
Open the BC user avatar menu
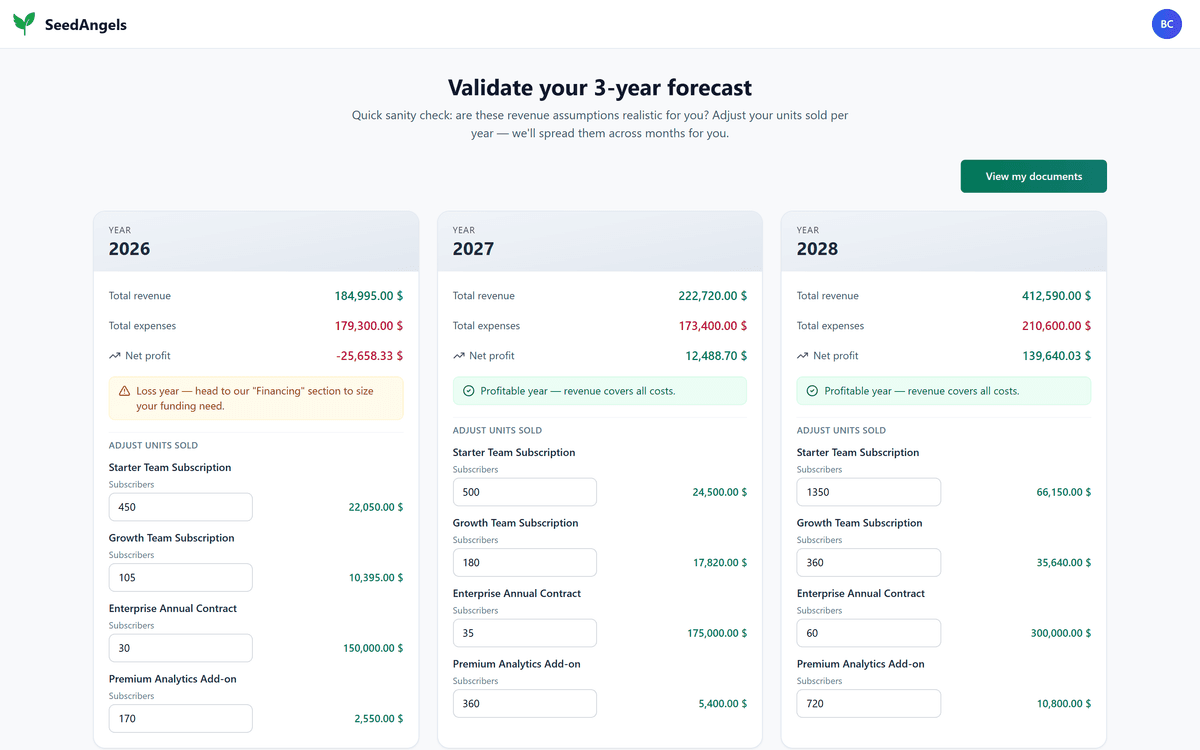tap(1167, 24)
